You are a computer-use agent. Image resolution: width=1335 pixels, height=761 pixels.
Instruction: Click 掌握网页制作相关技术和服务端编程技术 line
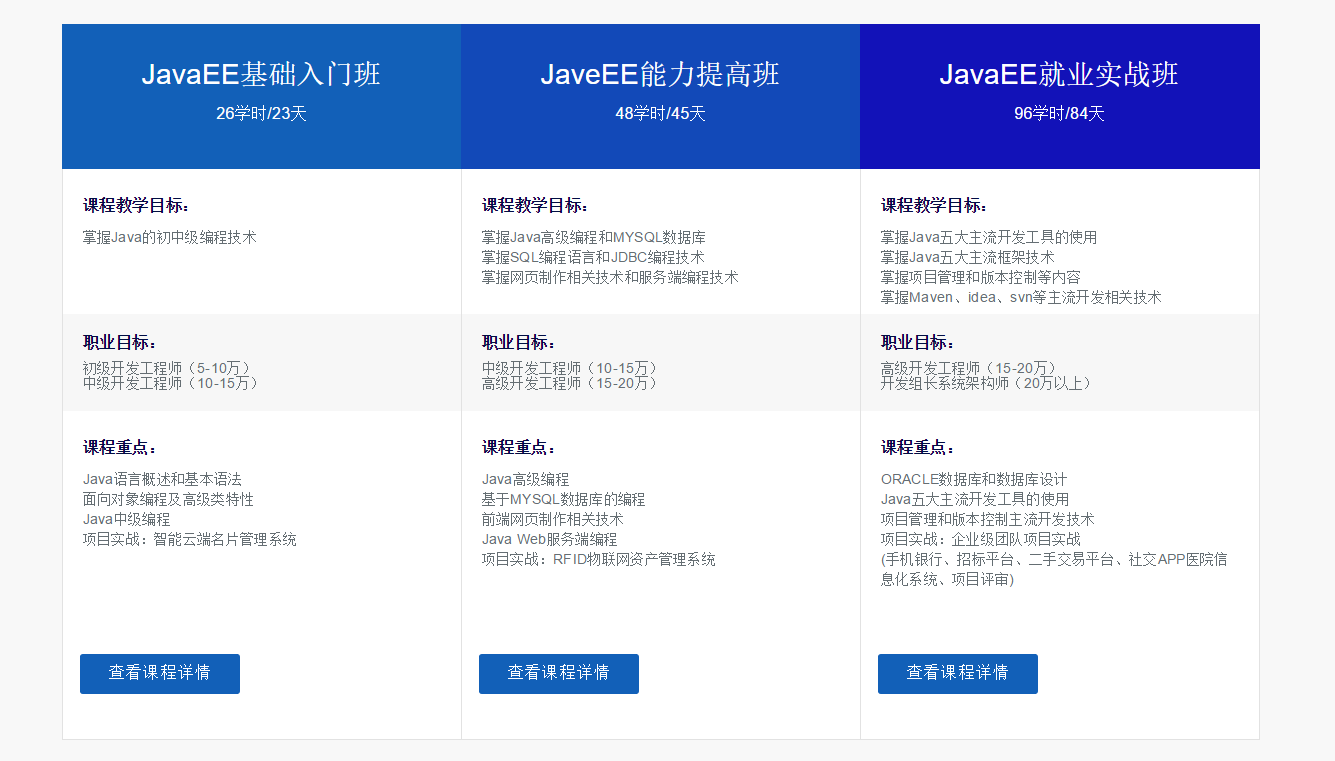coord(610,277)
